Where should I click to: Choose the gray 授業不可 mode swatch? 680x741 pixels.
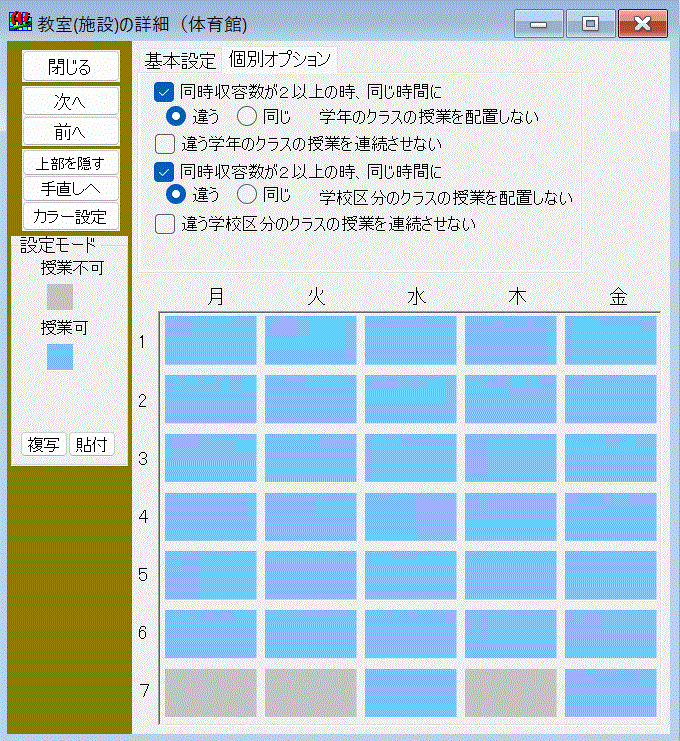click(x=60, y=297)
